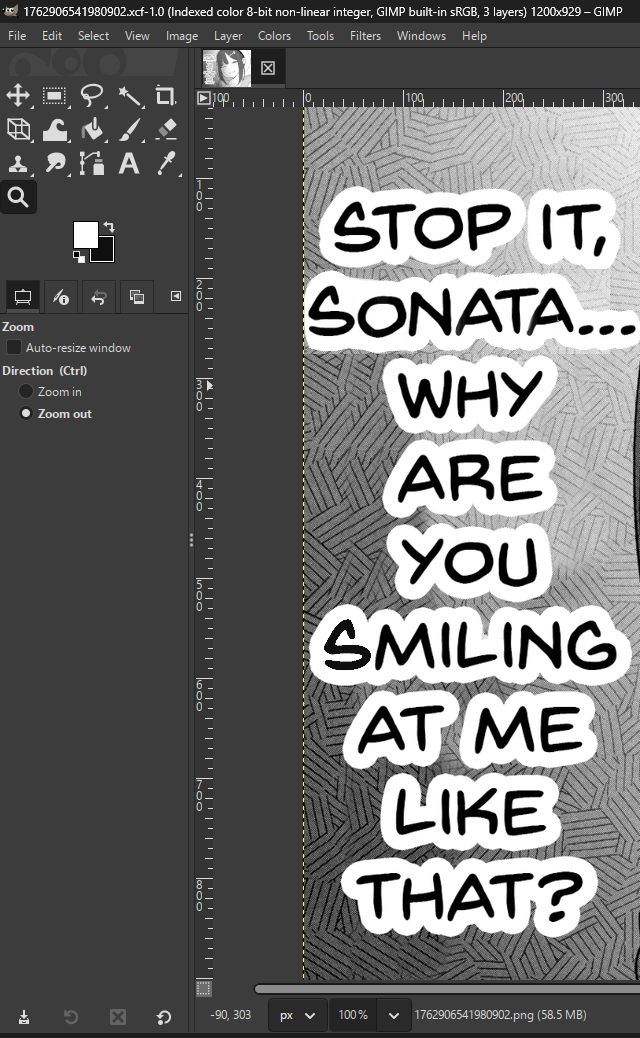Click the foreground white color swatch
The height and width of the screenshot is (1038, 640).
tap(84, 234)
